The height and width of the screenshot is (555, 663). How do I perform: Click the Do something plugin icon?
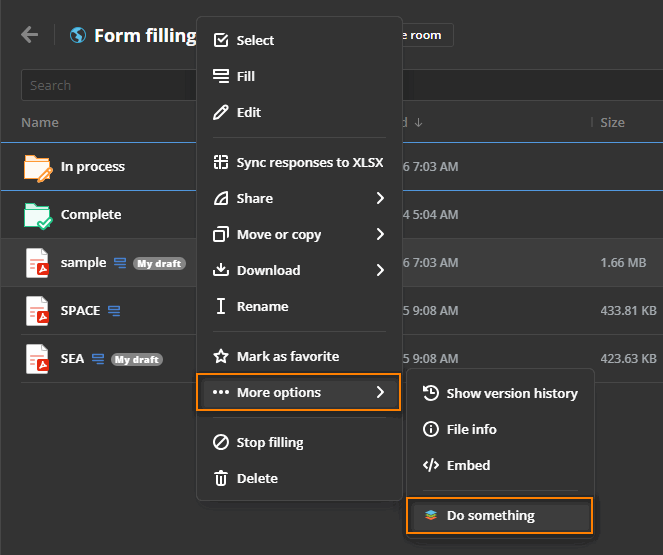(431, 515)
